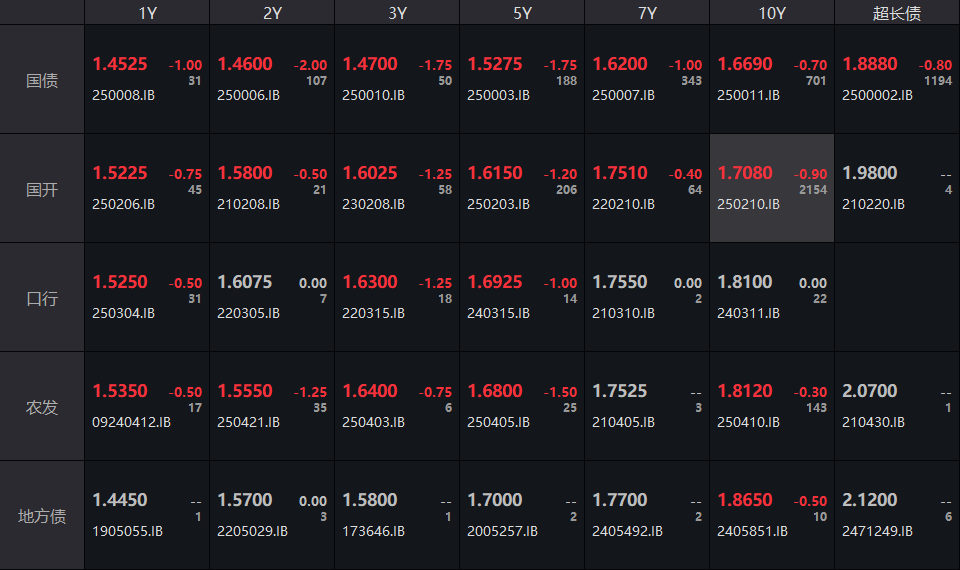
Task: Open bond code 250008.IB
Action: pos(123,96)
